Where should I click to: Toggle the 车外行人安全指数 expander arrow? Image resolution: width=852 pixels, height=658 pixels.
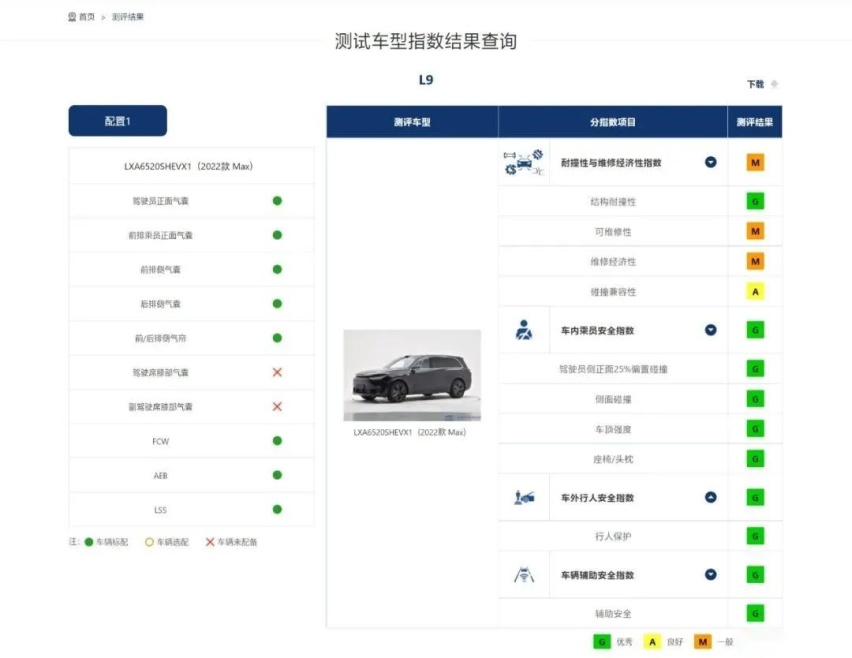click(x=710, y=497)
